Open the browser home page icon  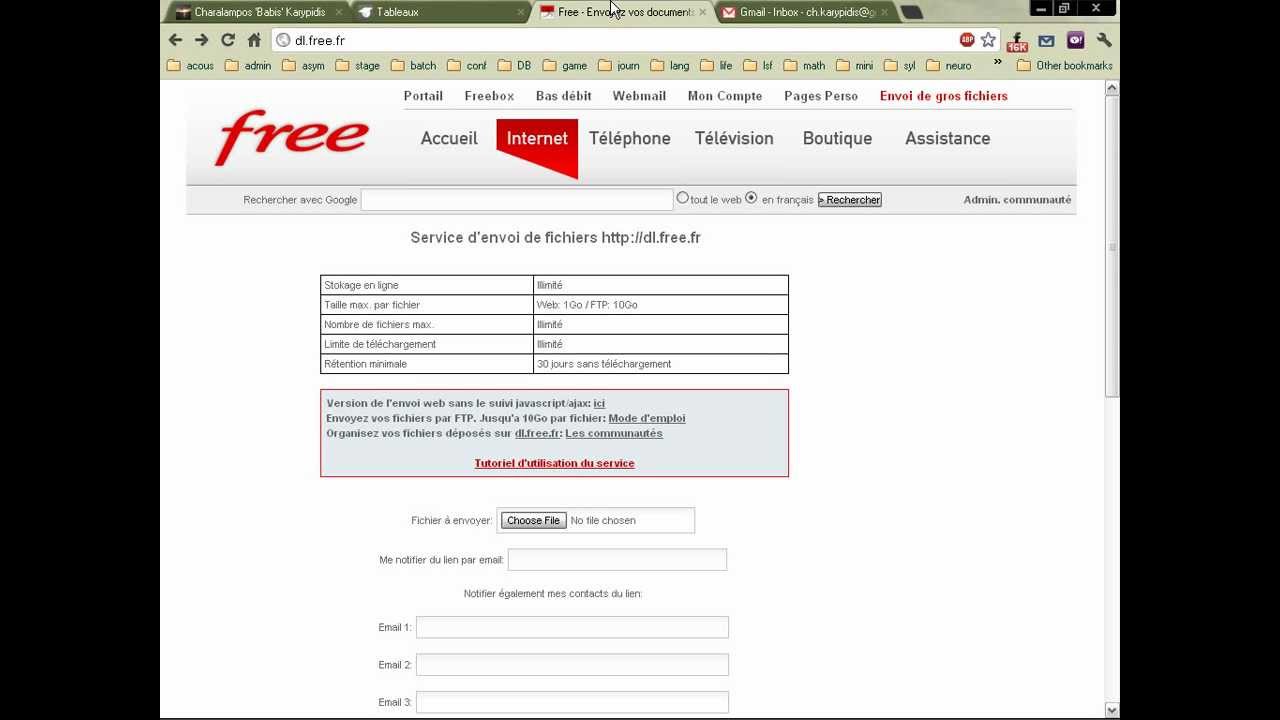pyautogui.click(x=254, y=40)
